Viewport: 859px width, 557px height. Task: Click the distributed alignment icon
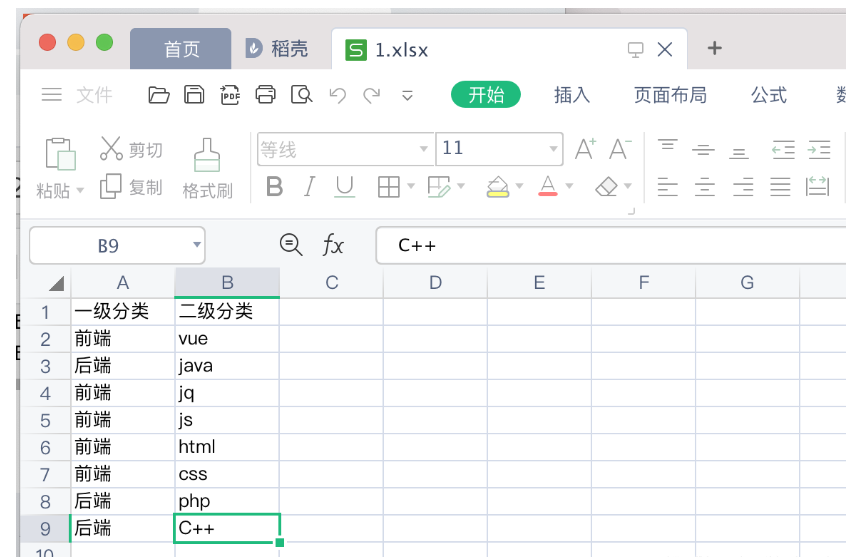(817, 186)
